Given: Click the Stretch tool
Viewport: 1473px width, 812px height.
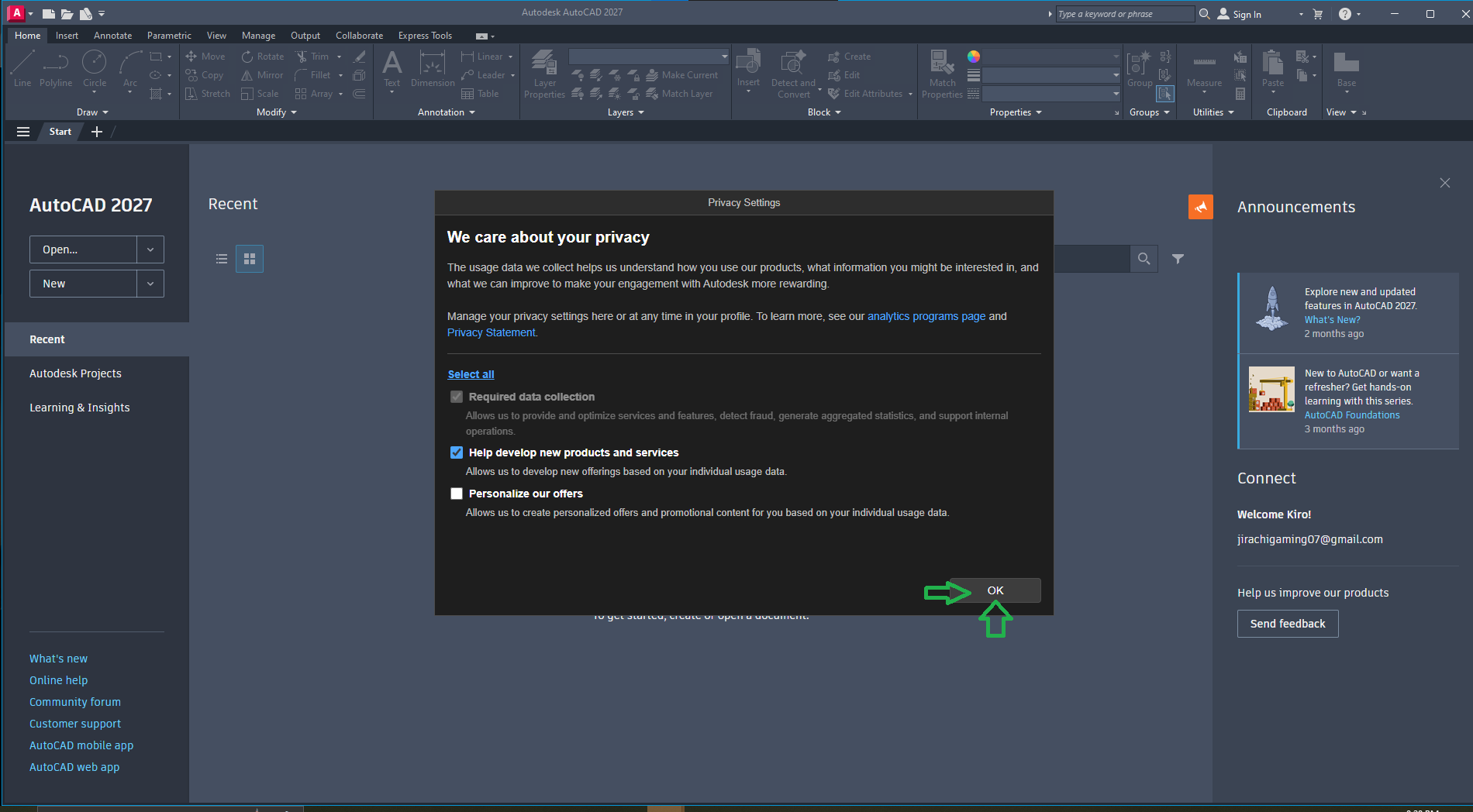Looking at the screenshot, I should (x=208, y=94).
